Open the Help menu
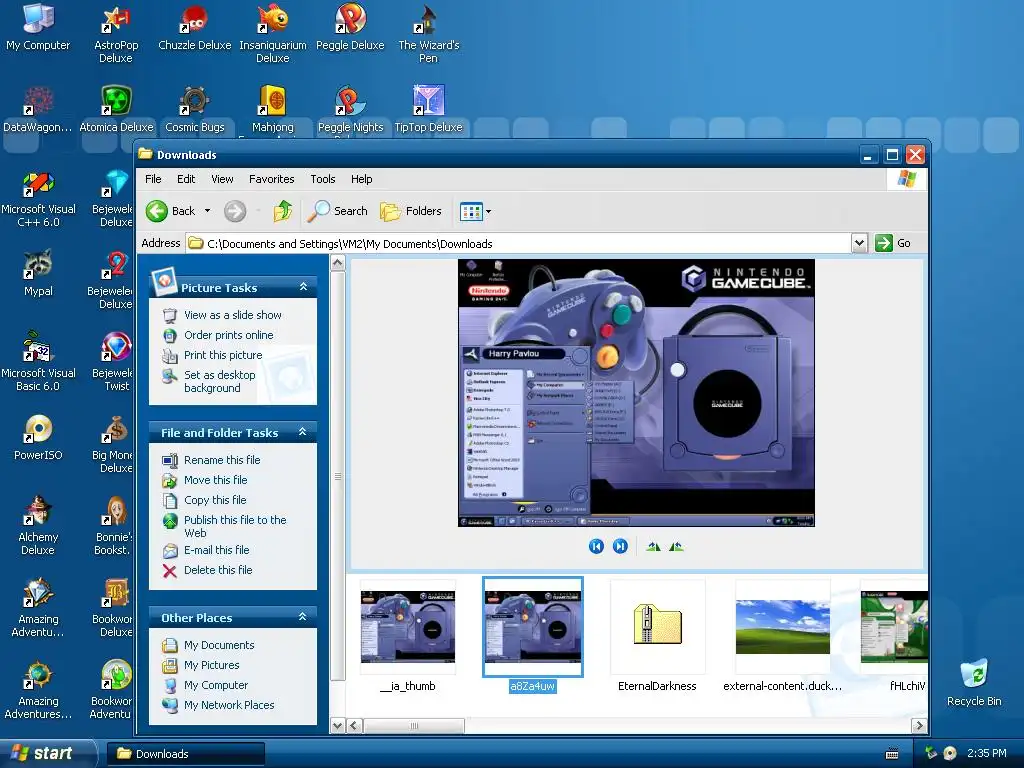 pos(361,179)
